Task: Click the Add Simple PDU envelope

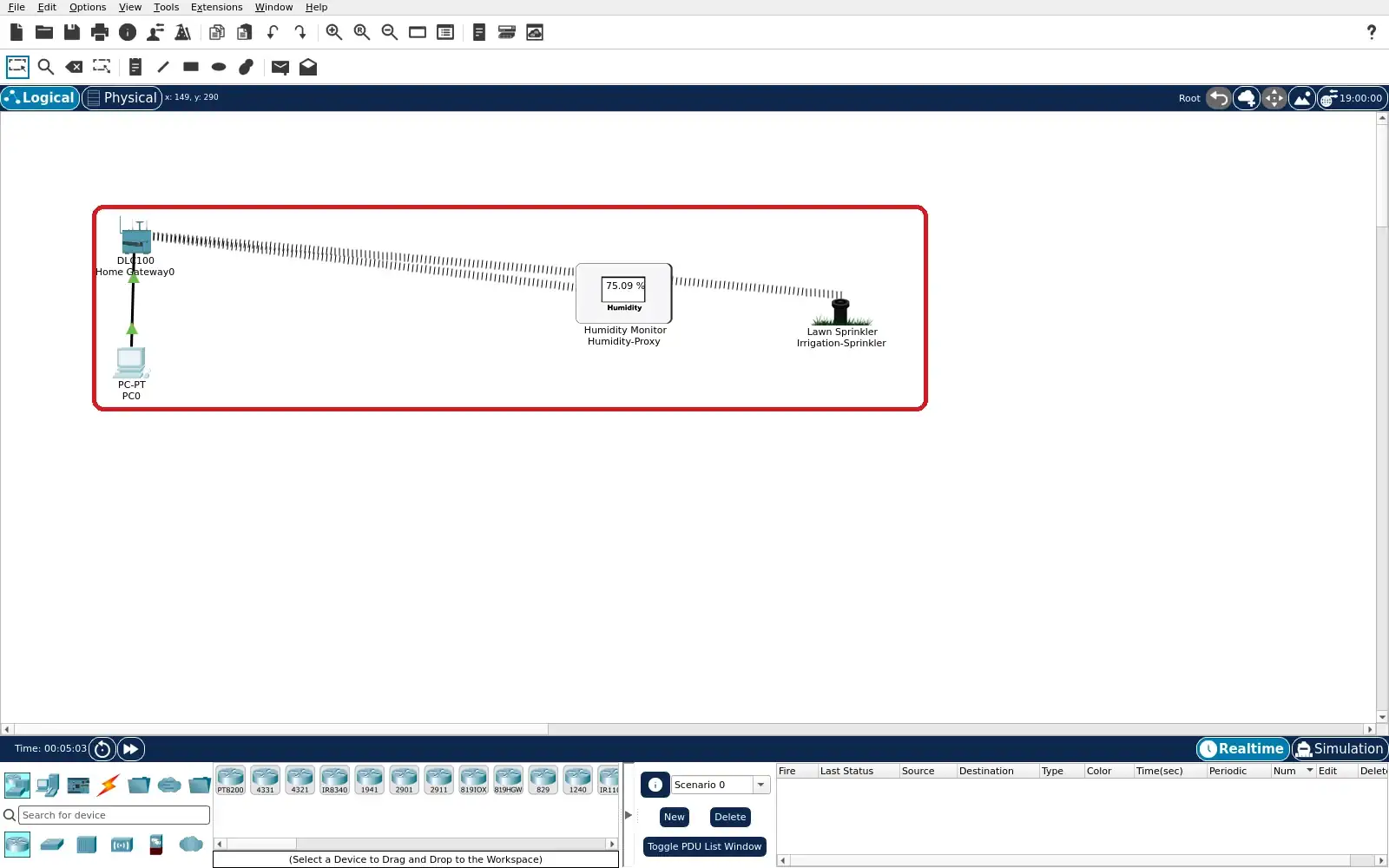Action: tap(280, 67)
